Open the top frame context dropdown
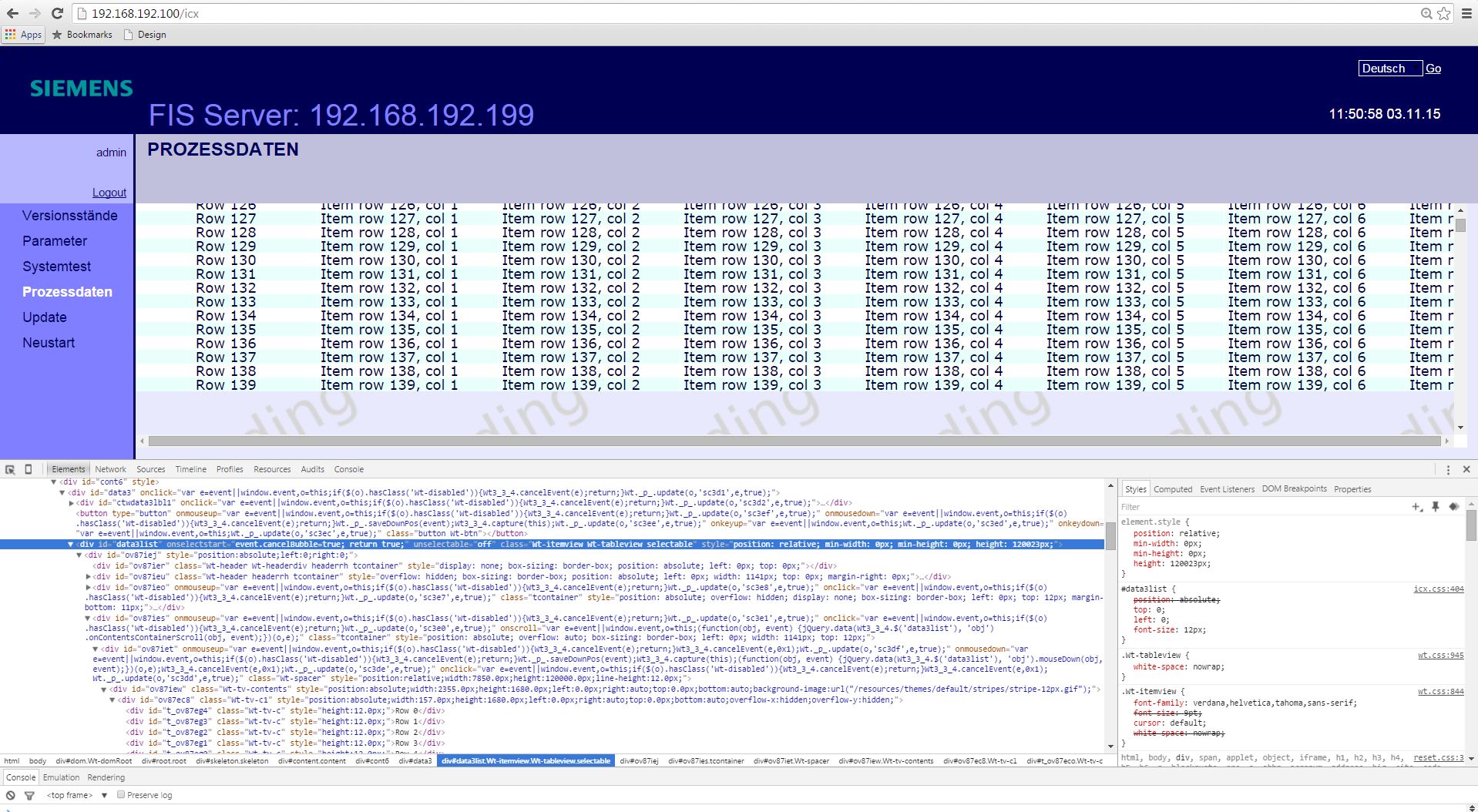 click(x=76, y=795)
